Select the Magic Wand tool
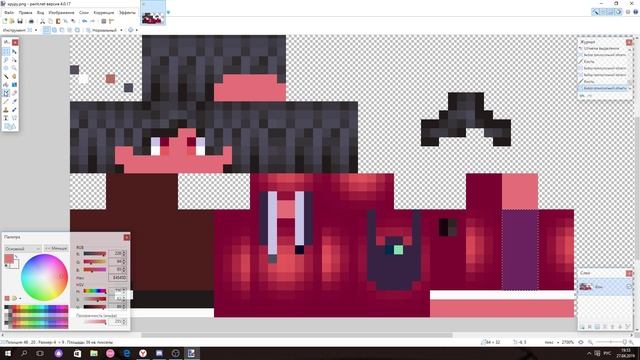 pos(6,76)
